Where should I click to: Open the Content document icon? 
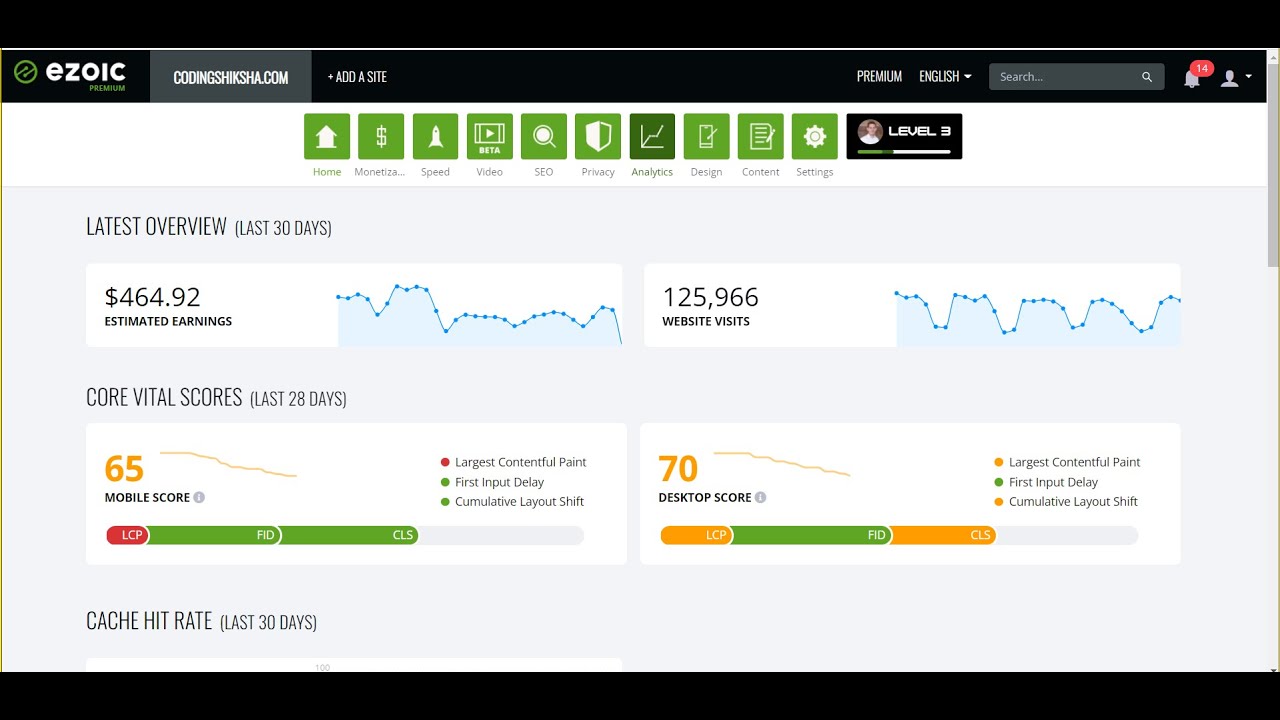760,137
